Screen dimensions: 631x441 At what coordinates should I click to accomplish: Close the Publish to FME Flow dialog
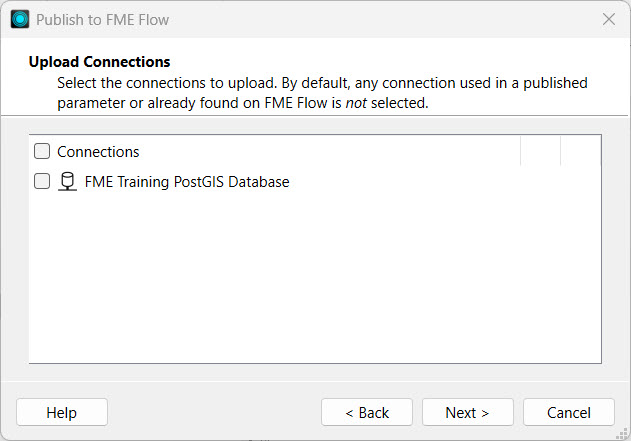pyautogui.click(x=608, y=19)
